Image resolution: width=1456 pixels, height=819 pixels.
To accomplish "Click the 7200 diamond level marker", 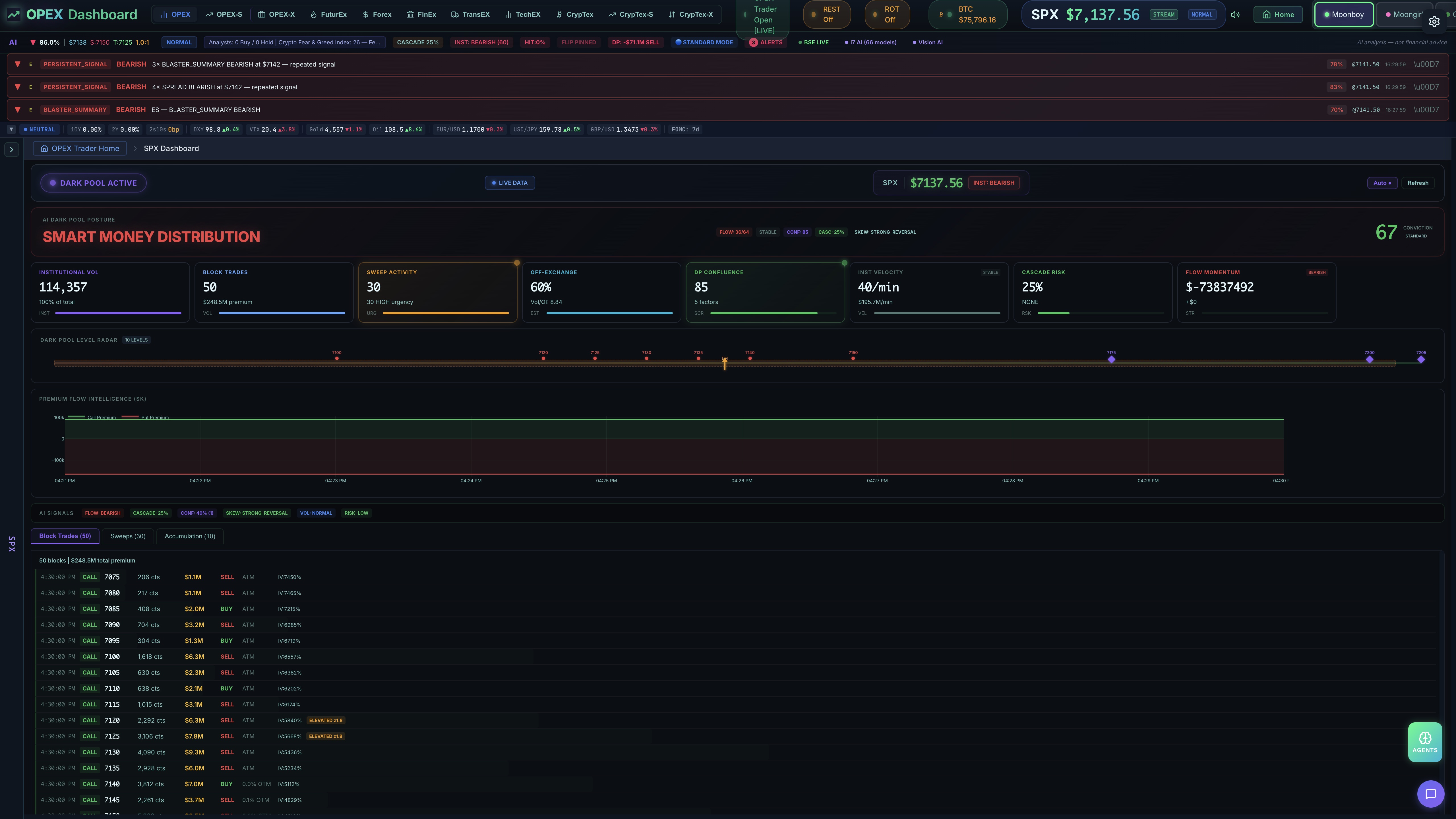I will [x=1369, y=359].
